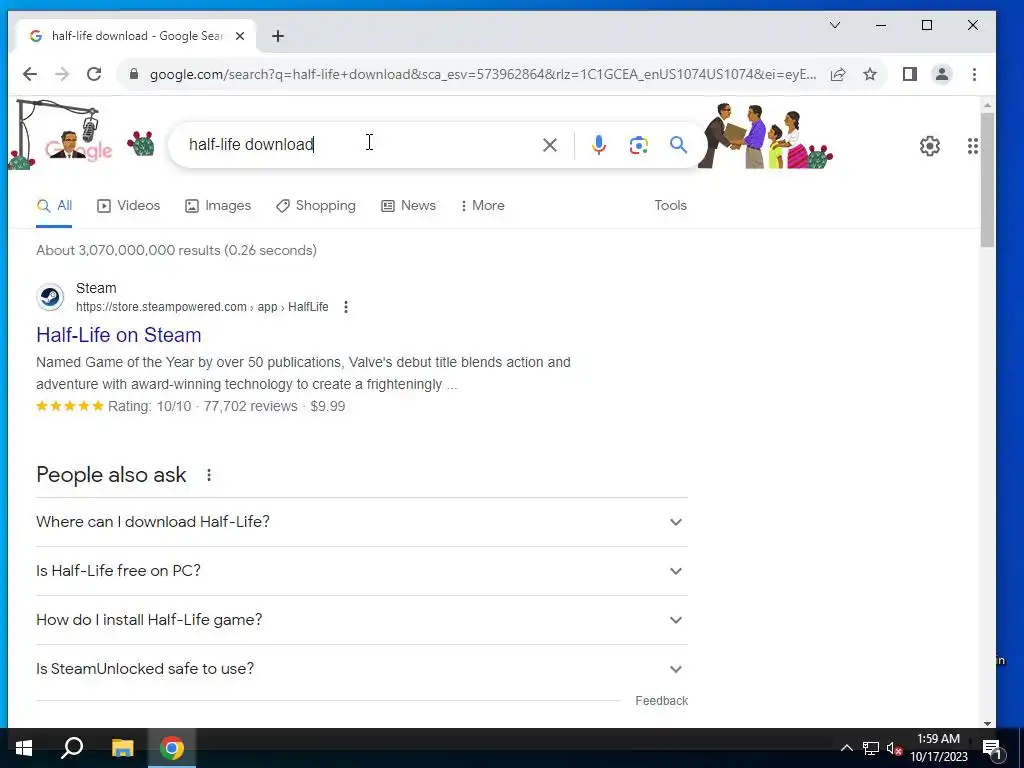Click the Feedback link
Viewport: 1024px width, 768px height.
tap(662, 701)
